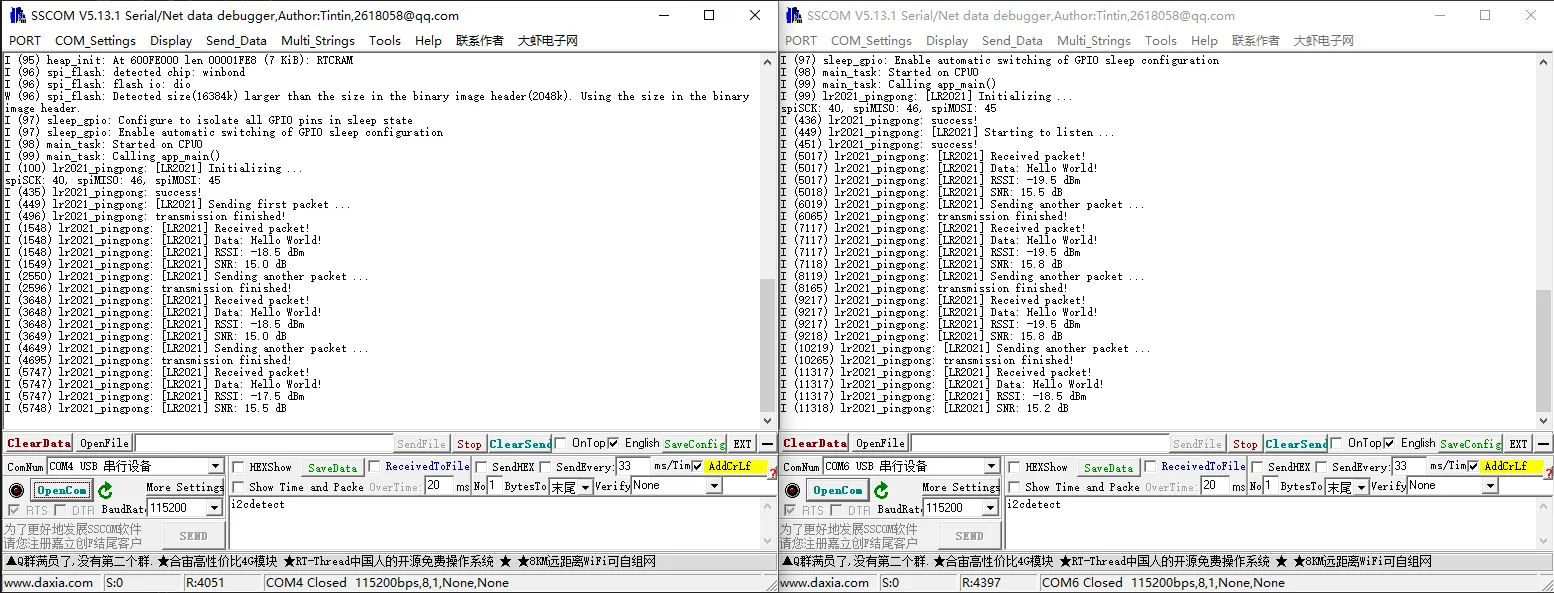Open the Verify None dropdown in COM4 window
1554x593 pixels.
(x=714, y=486)
